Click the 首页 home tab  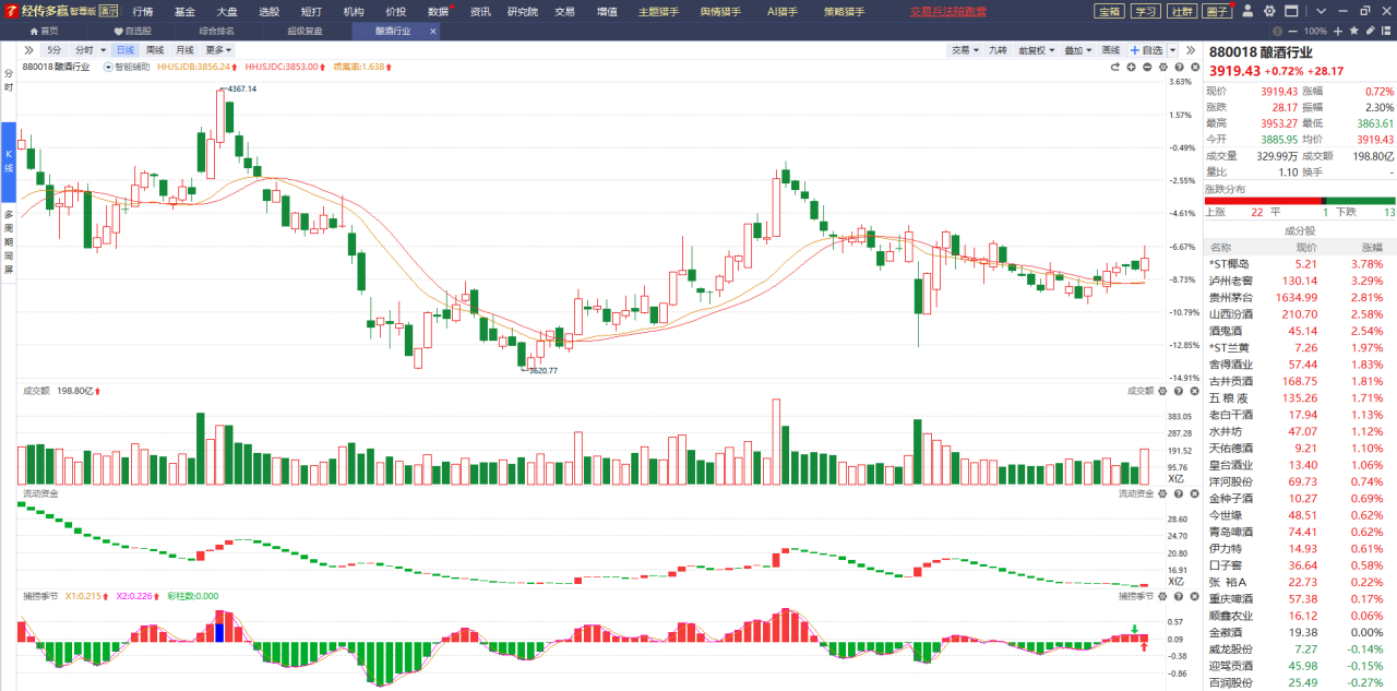[x=43, y=31]
